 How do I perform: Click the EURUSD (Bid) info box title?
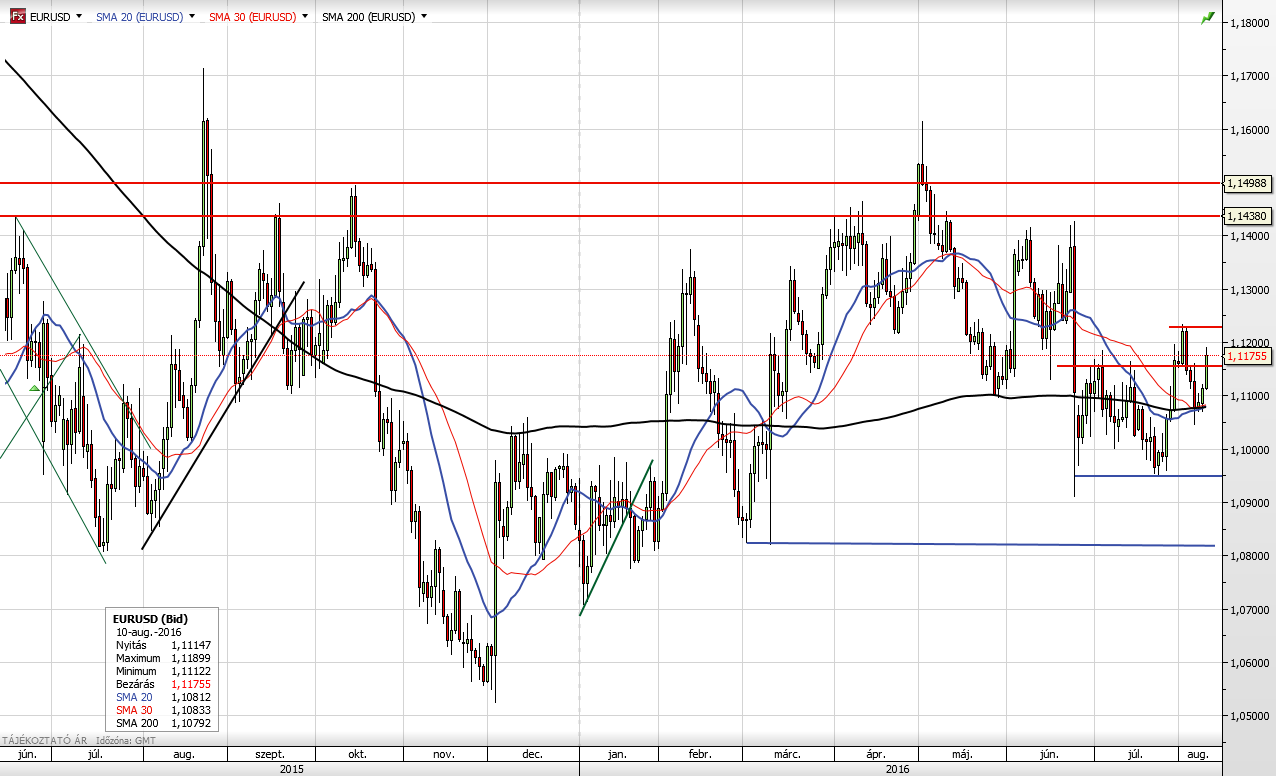pyautogui.click(x=151, y=619)
